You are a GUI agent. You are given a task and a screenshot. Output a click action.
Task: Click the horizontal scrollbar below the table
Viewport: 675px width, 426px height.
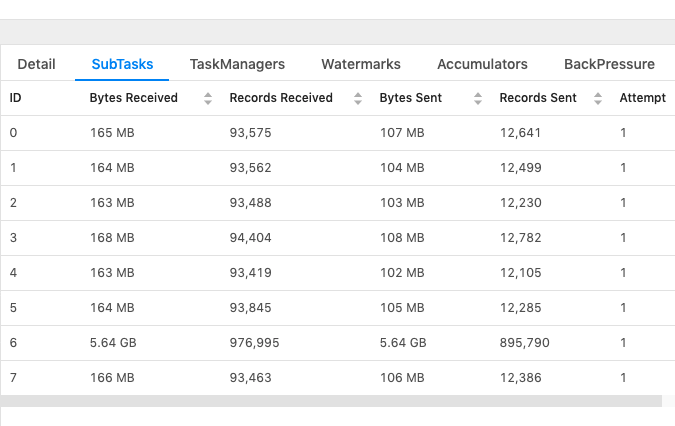tap(330, 401)
